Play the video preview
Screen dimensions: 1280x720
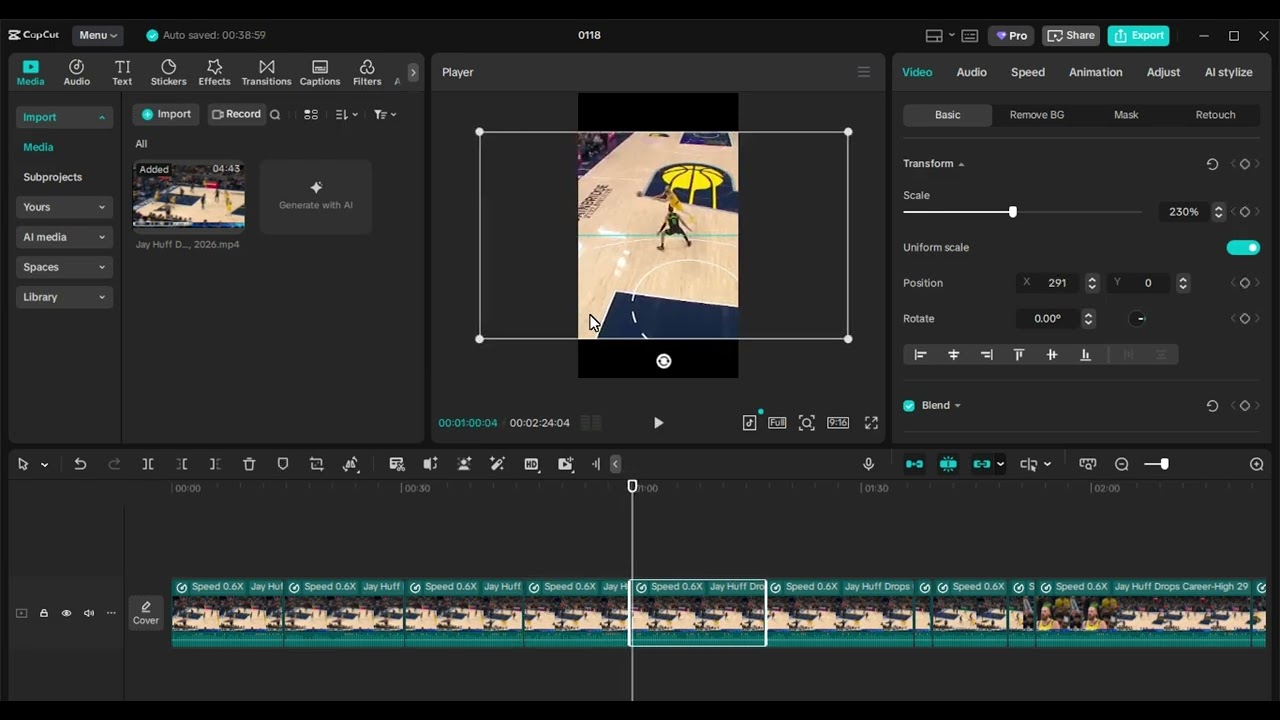pos(658,423)
